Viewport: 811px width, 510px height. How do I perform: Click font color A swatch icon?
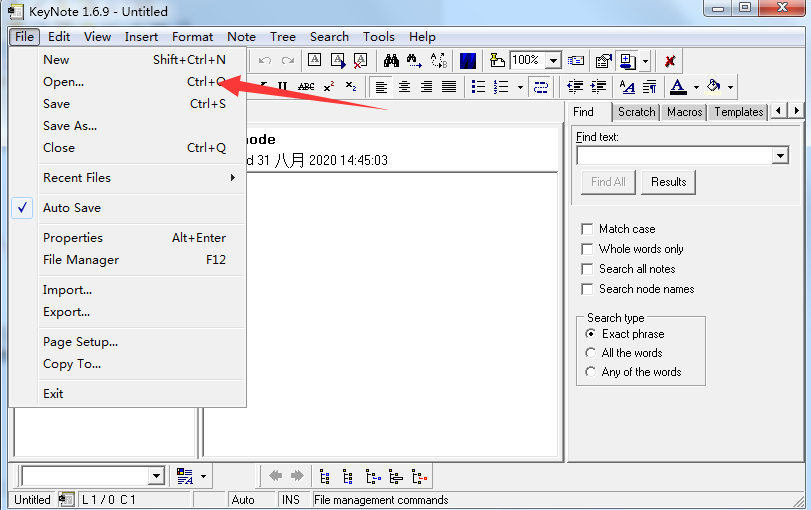coord(678,87)
